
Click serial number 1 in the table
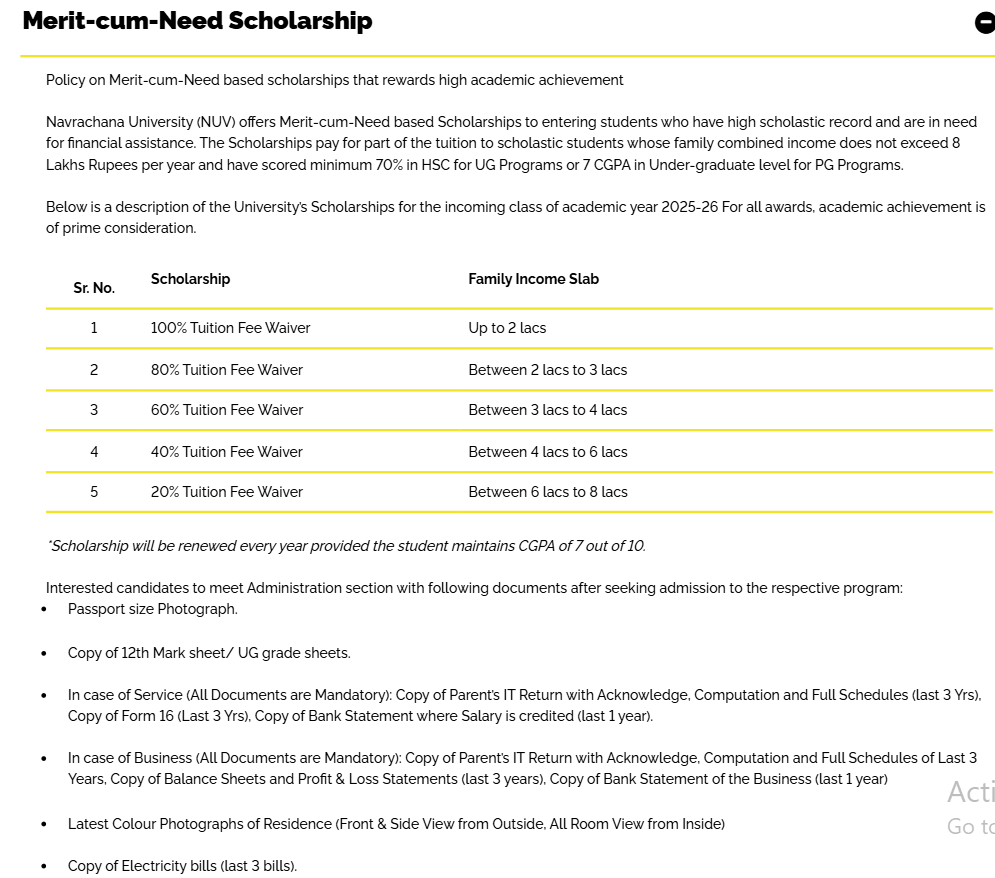(x=94, y=328)
